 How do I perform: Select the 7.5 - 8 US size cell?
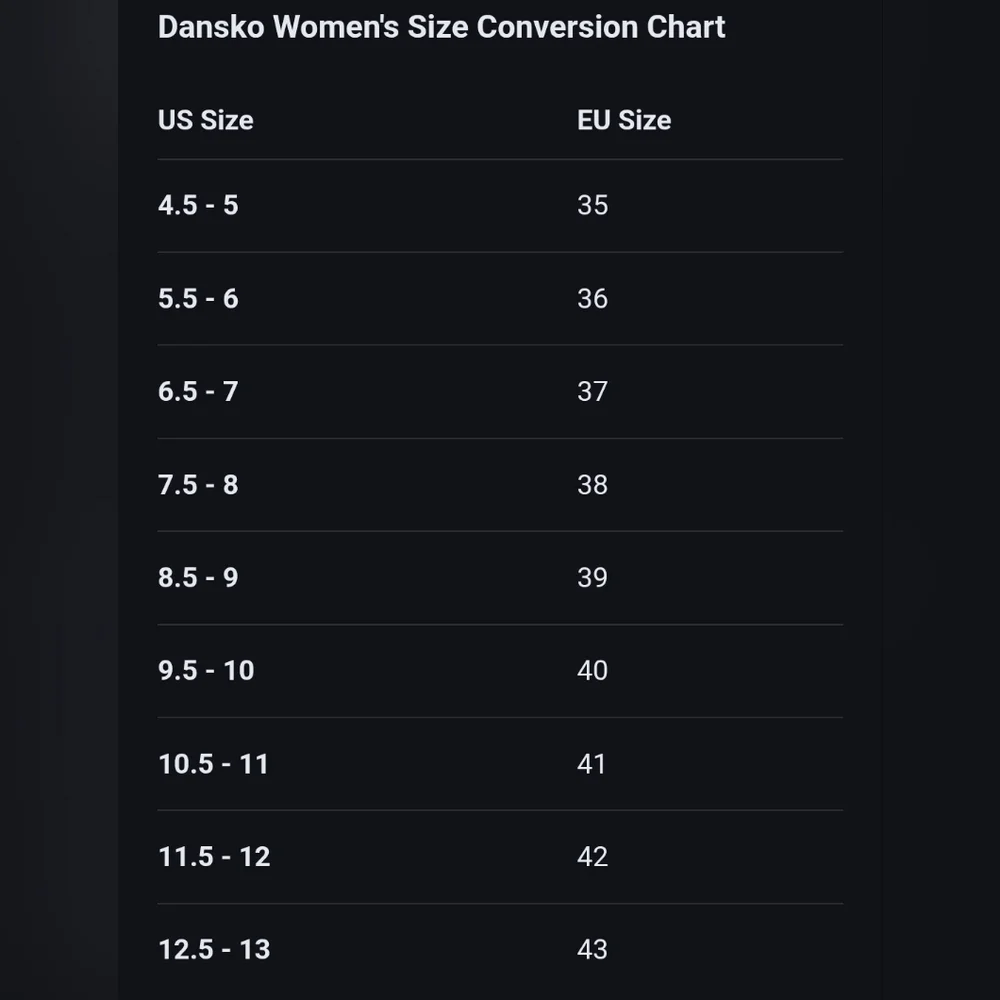(198, 485)
